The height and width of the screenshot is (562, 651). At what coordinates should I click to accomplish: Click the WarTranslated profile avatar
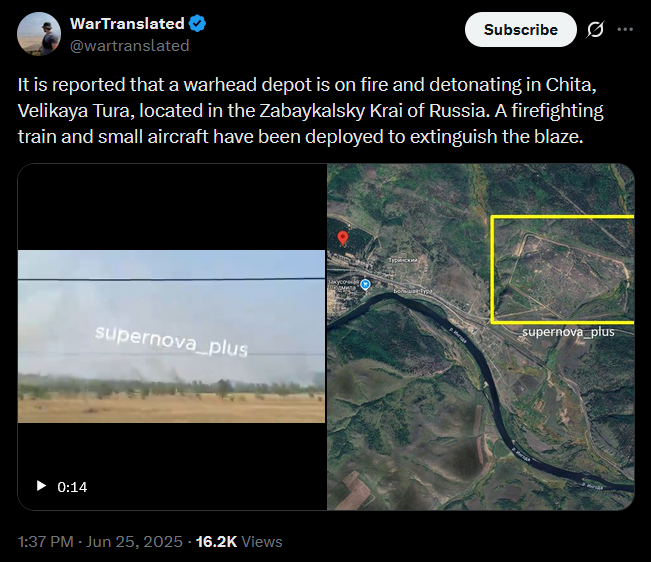click(39, 34)
